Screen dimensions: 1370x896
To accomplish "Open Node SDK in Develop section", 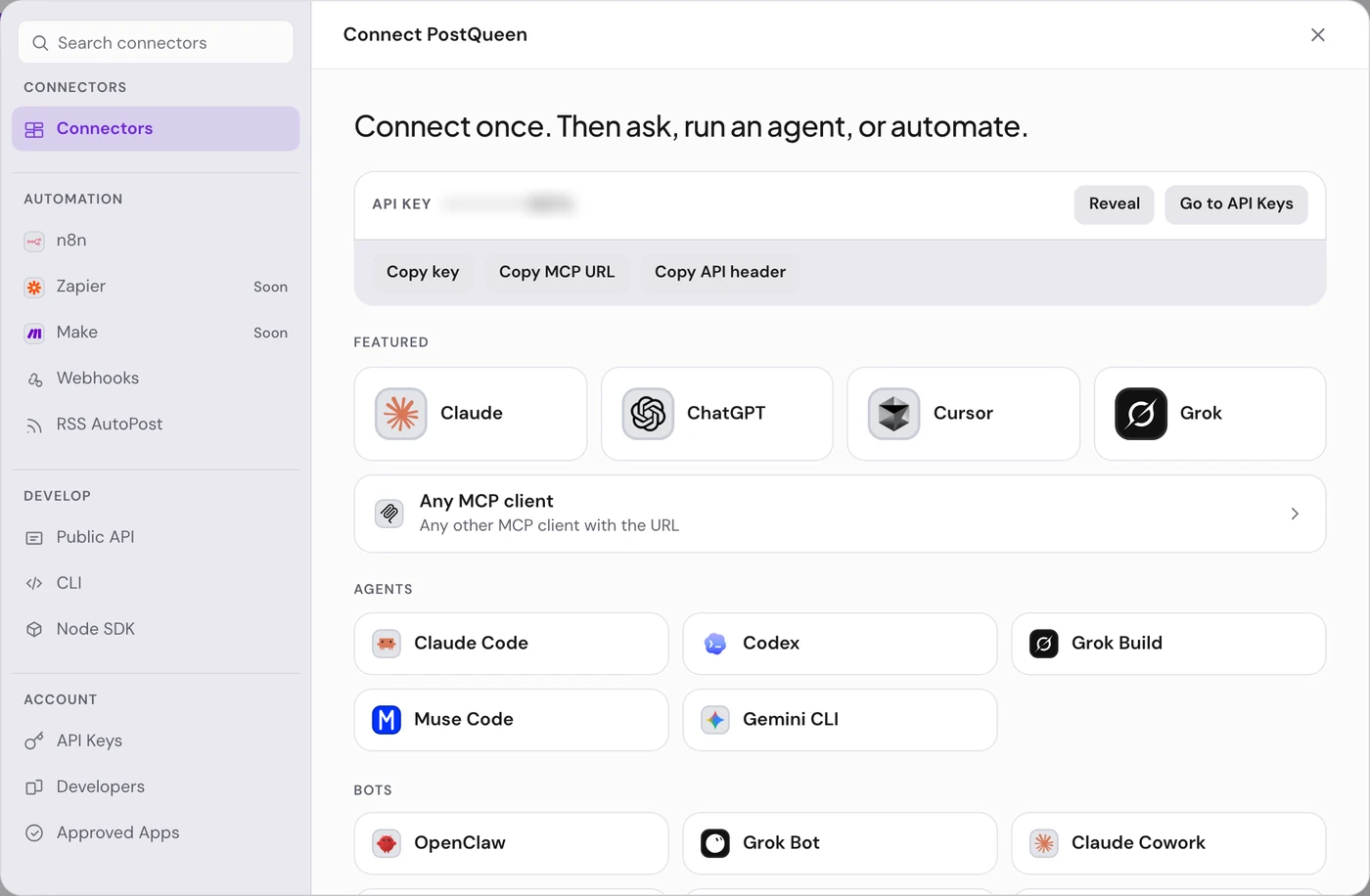I will click(x=156, y=629).
